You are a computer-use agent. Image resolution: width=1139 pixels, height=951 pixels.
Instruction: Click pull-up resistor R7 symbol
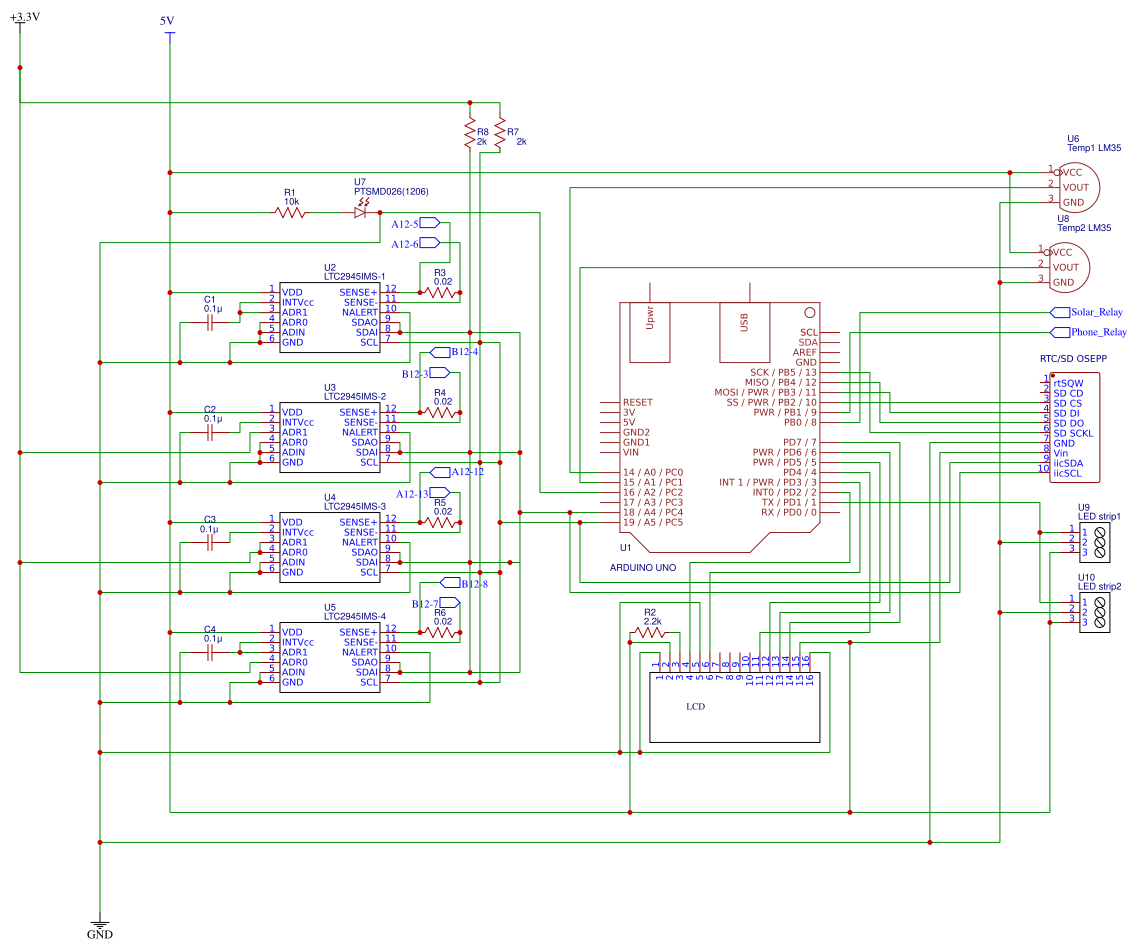500,134
